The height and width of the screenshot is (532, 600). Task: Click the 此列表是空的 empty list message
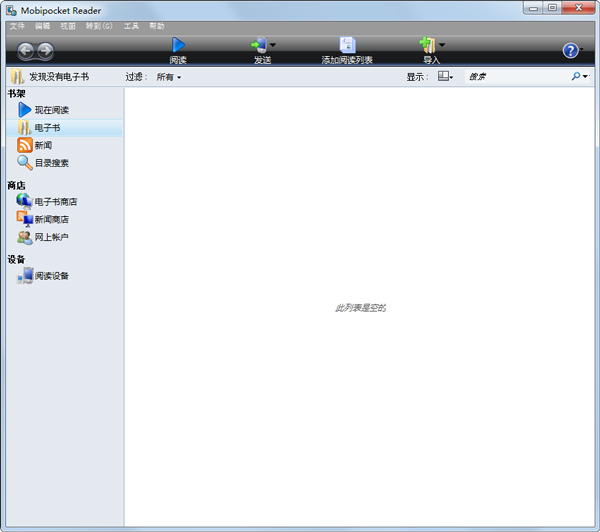360,308
